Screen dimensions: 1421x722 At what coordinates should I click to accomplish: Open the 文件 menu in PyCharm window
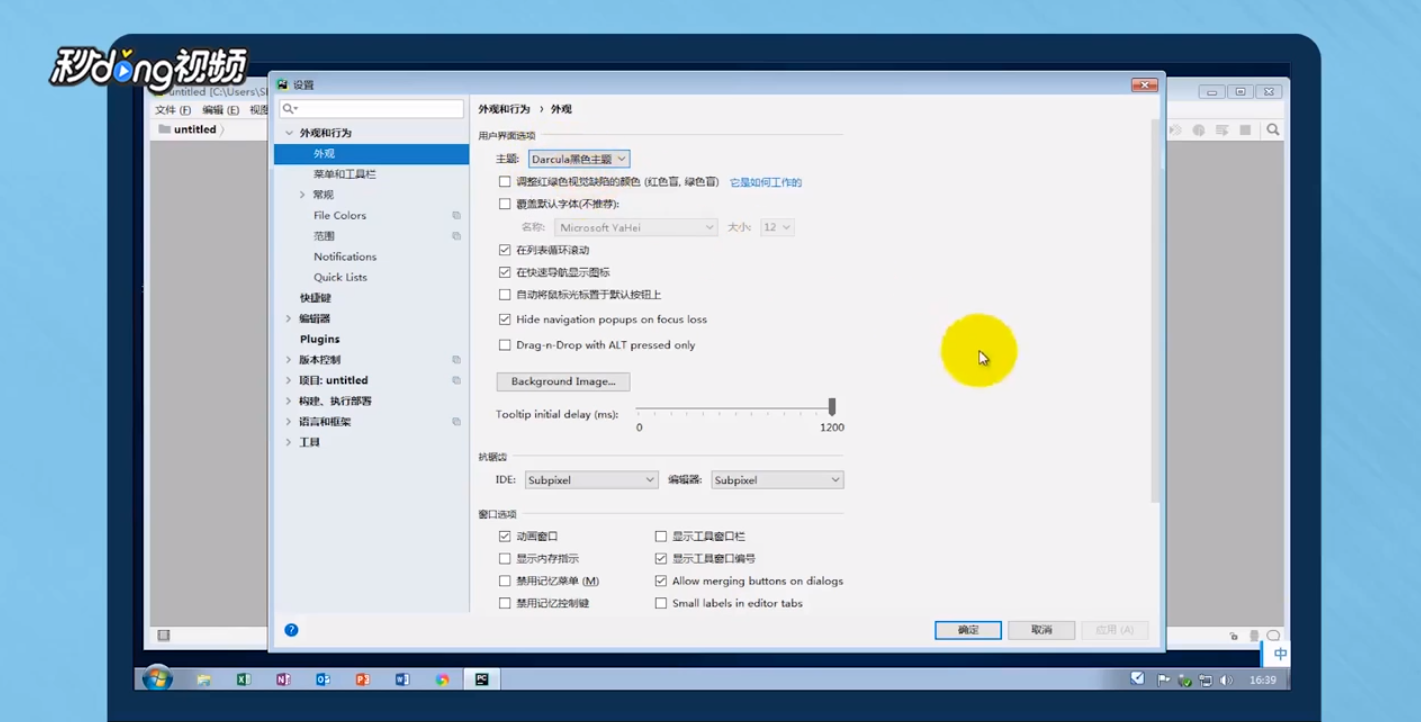pos(173,110)
